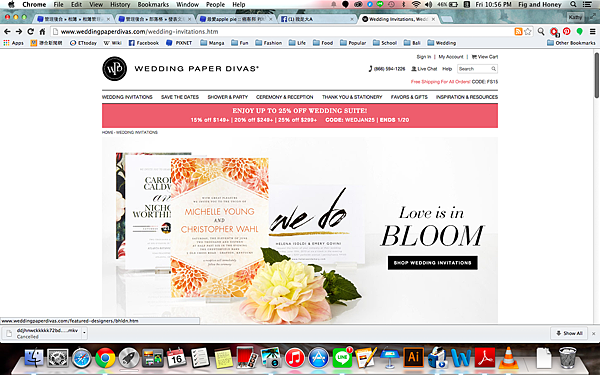Image resolution: width=600 pixels, height=375 pixels.
Task: Launch Adobe Illustrator from the dock
Action: coord(413,358)
